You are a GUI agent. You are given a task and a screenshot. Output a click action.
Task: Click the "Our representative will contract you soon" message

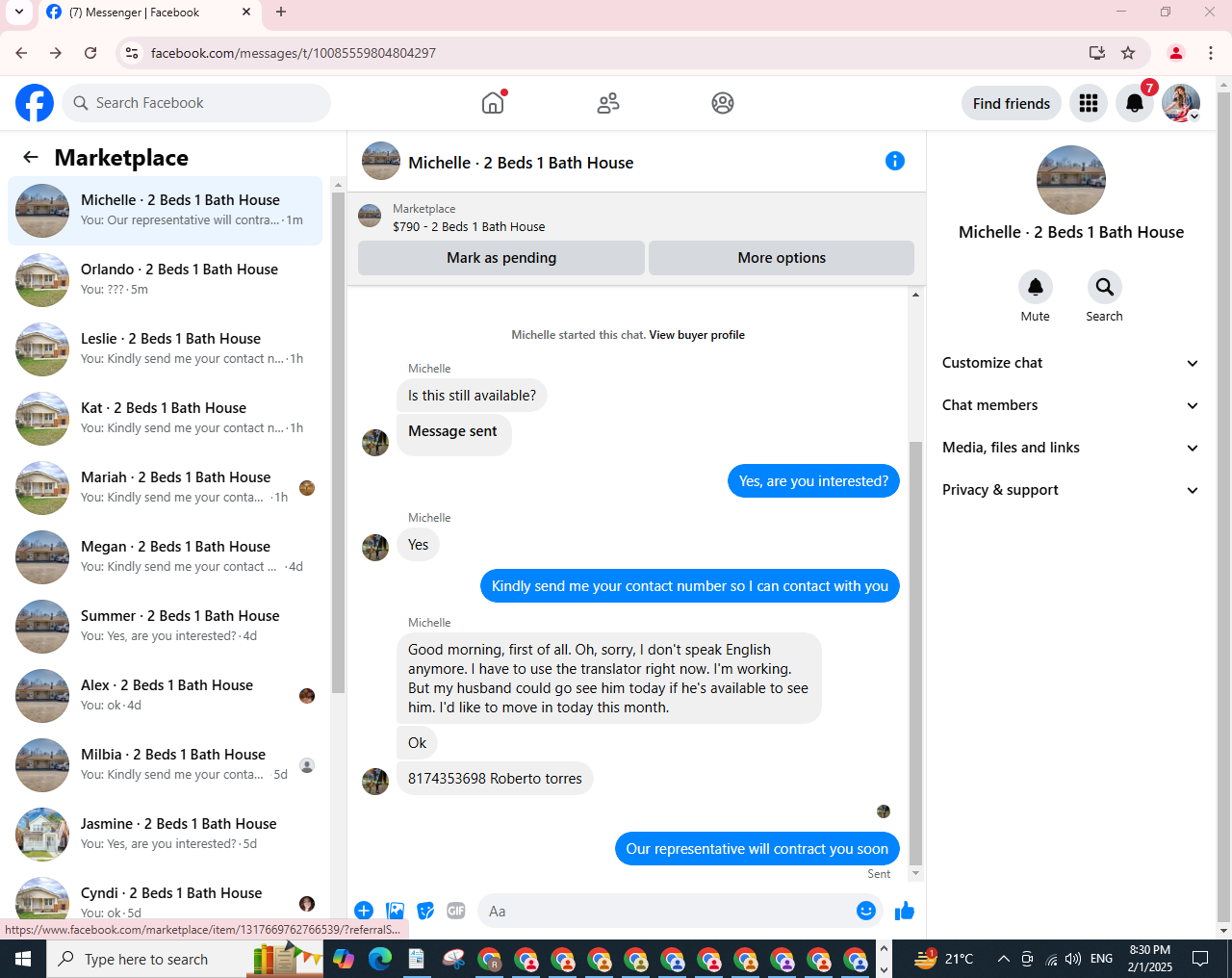pyautogui.click(x=757, y=849)
